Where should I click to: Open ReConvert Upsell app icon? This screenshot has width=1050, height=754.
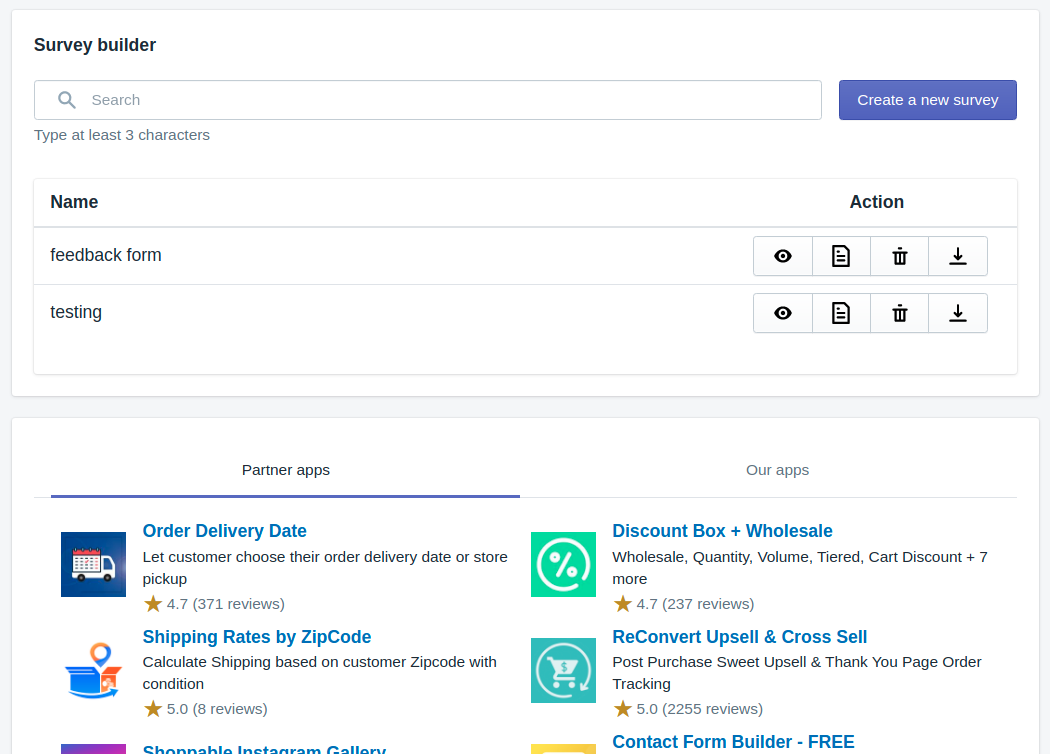point(563,670)
